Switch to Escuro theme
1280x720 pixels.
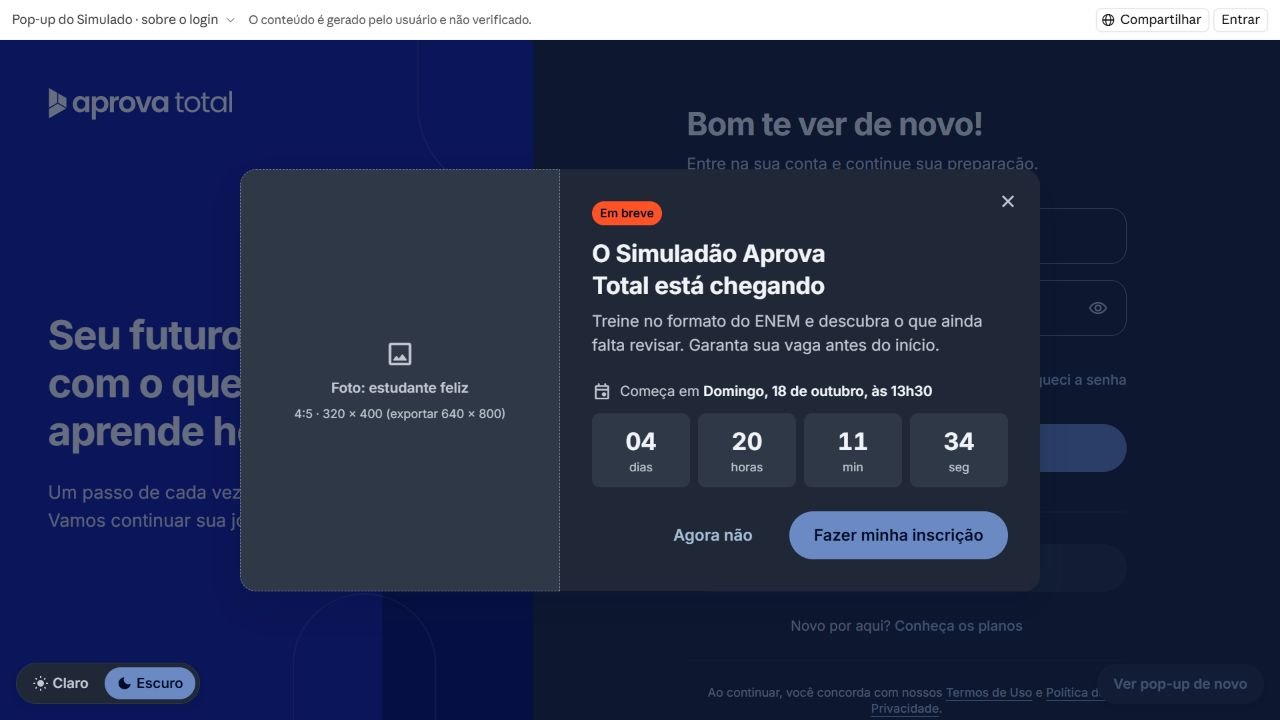[x=150, y=683]
